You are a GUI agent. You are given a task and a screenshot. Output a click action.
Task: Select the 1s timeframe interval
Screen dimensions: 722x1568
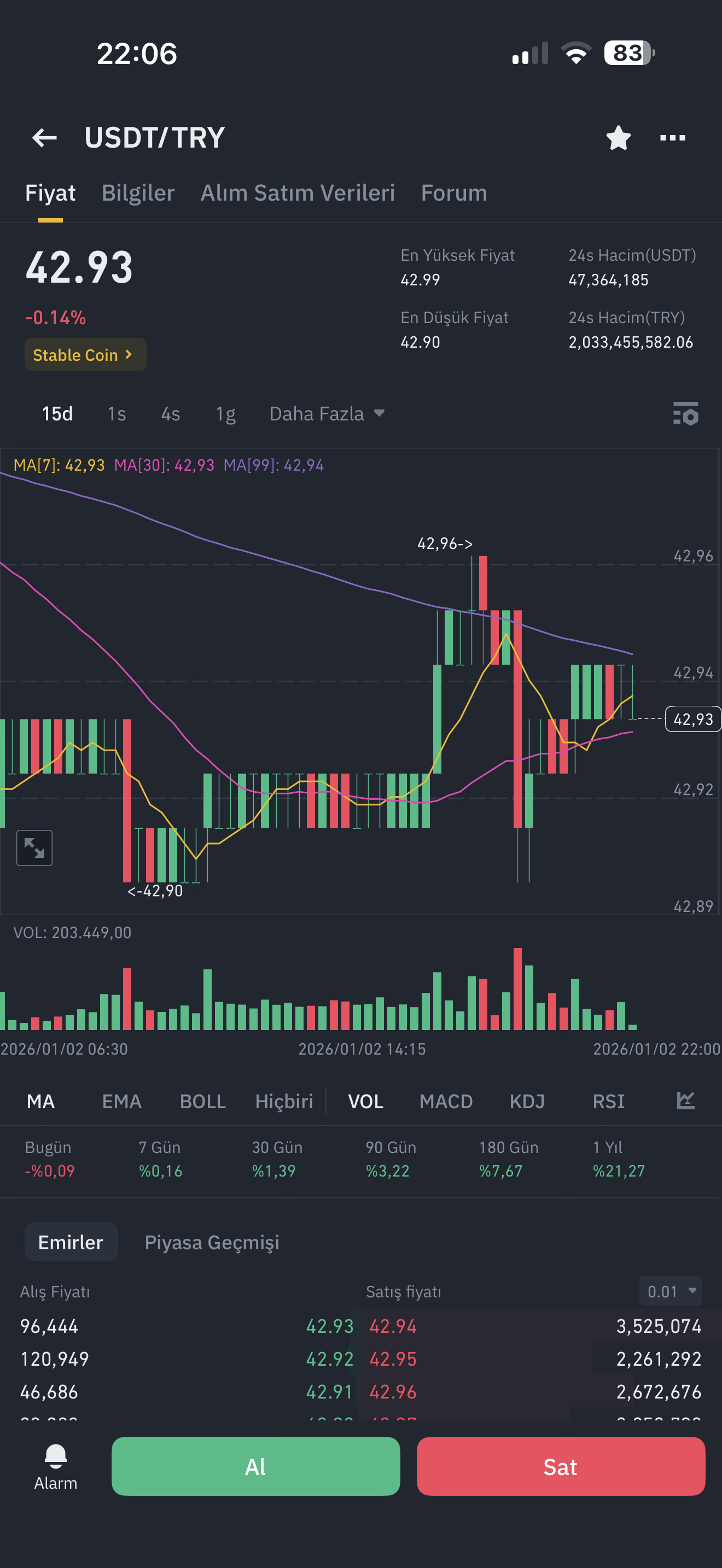[x=117, y=414]
